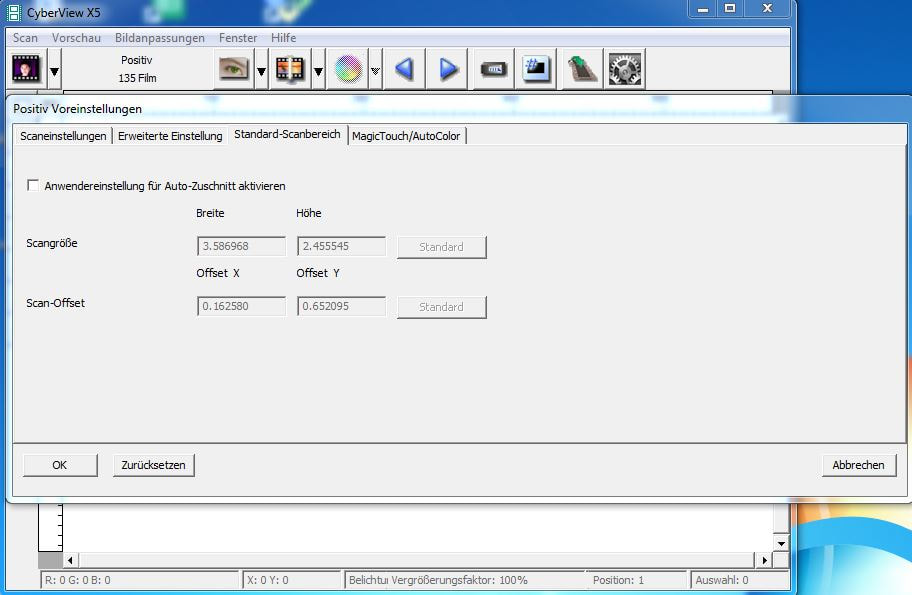912x595 pixels.
Task: Open the Bildanpassungen menu
Action: [x=160, y=38]
